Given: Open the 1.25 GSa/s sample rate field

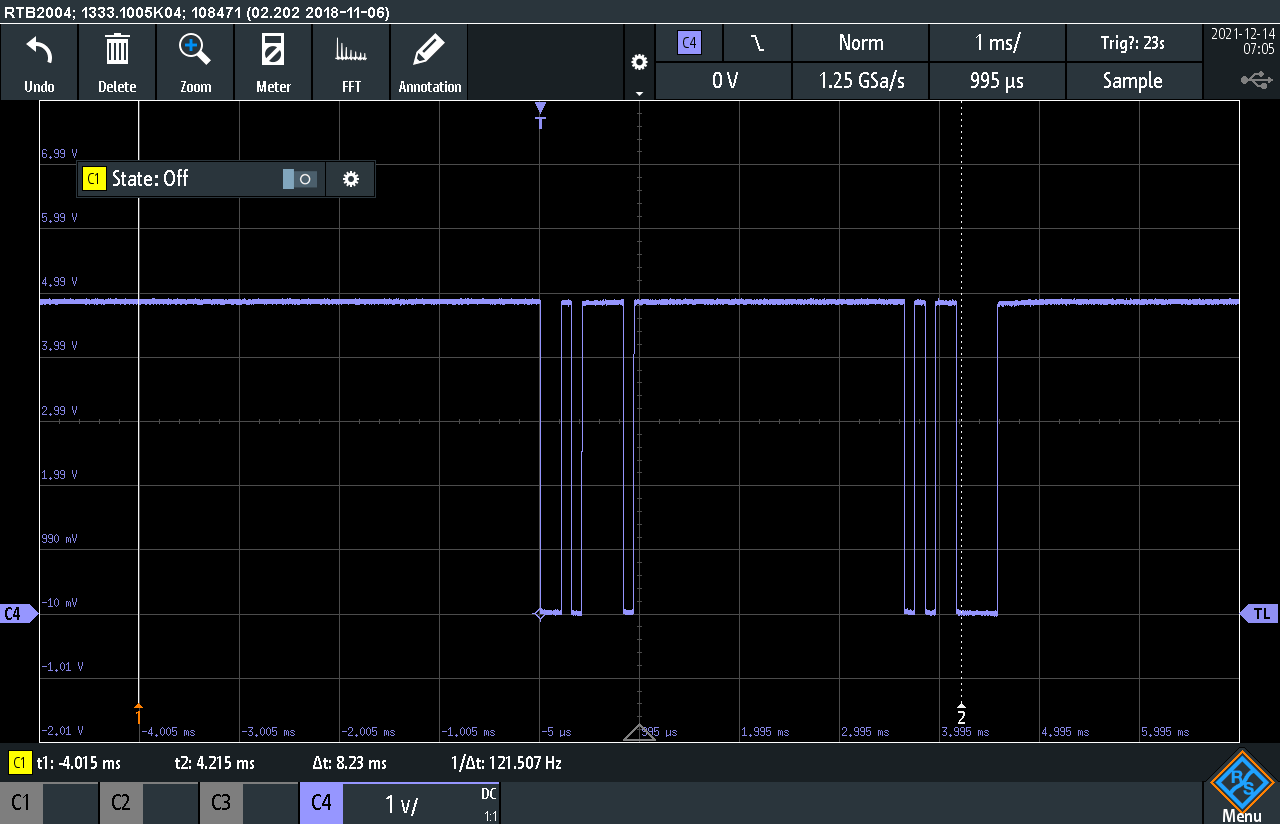Looking at the screenshot, I should click(861, 81).
